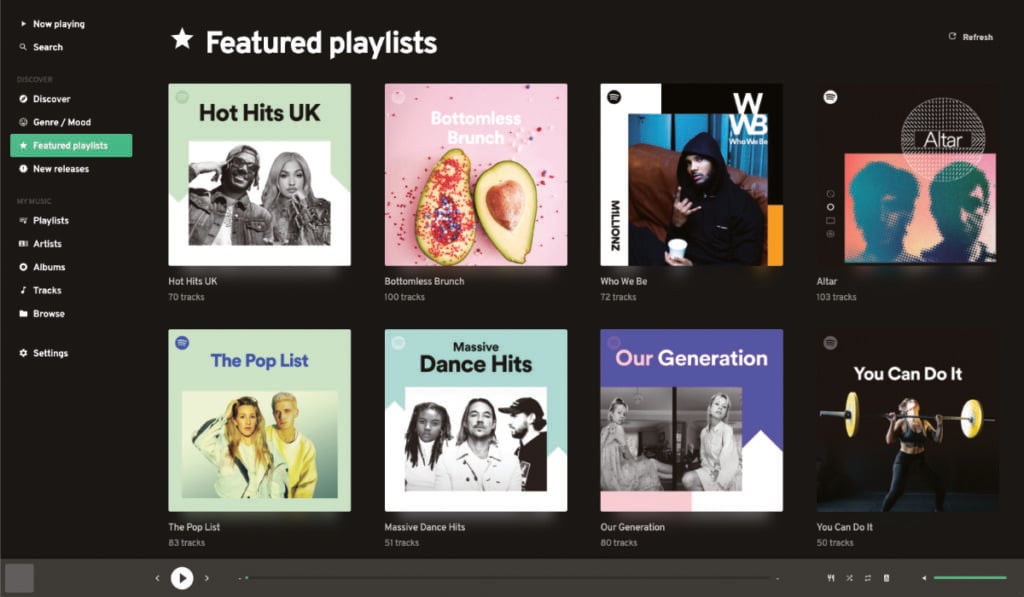Click the clear queue trash icon
Viewport: 1024px width, 597px height.
887,578
